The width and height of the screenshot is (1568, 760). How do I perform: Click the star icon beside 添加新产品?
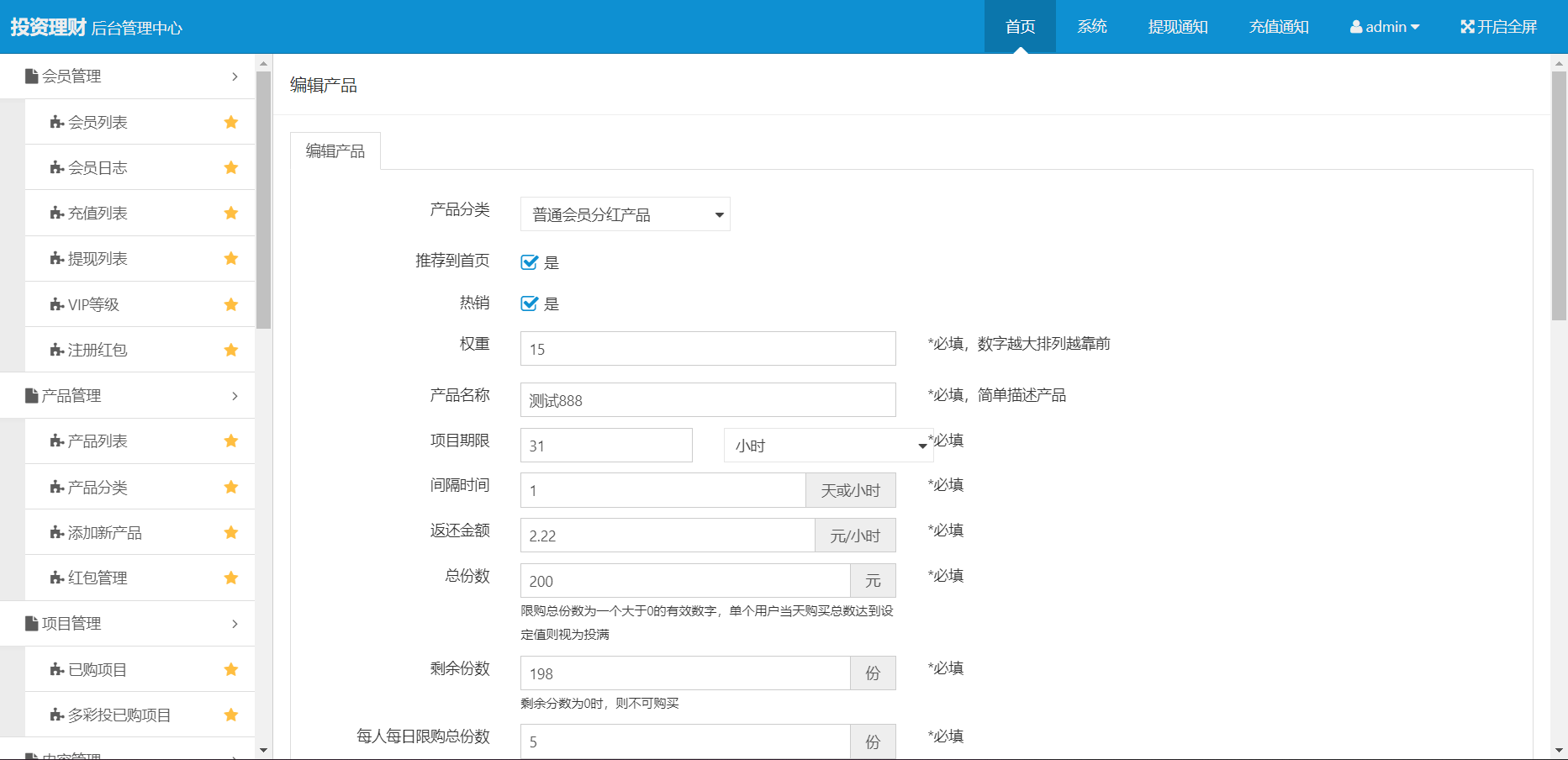pos(231,533)
